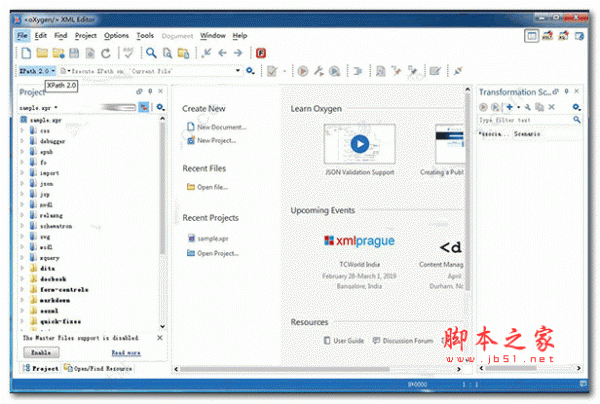Expand the markdown folder
This screenshot has height=404, width=600.
(22, 300)
